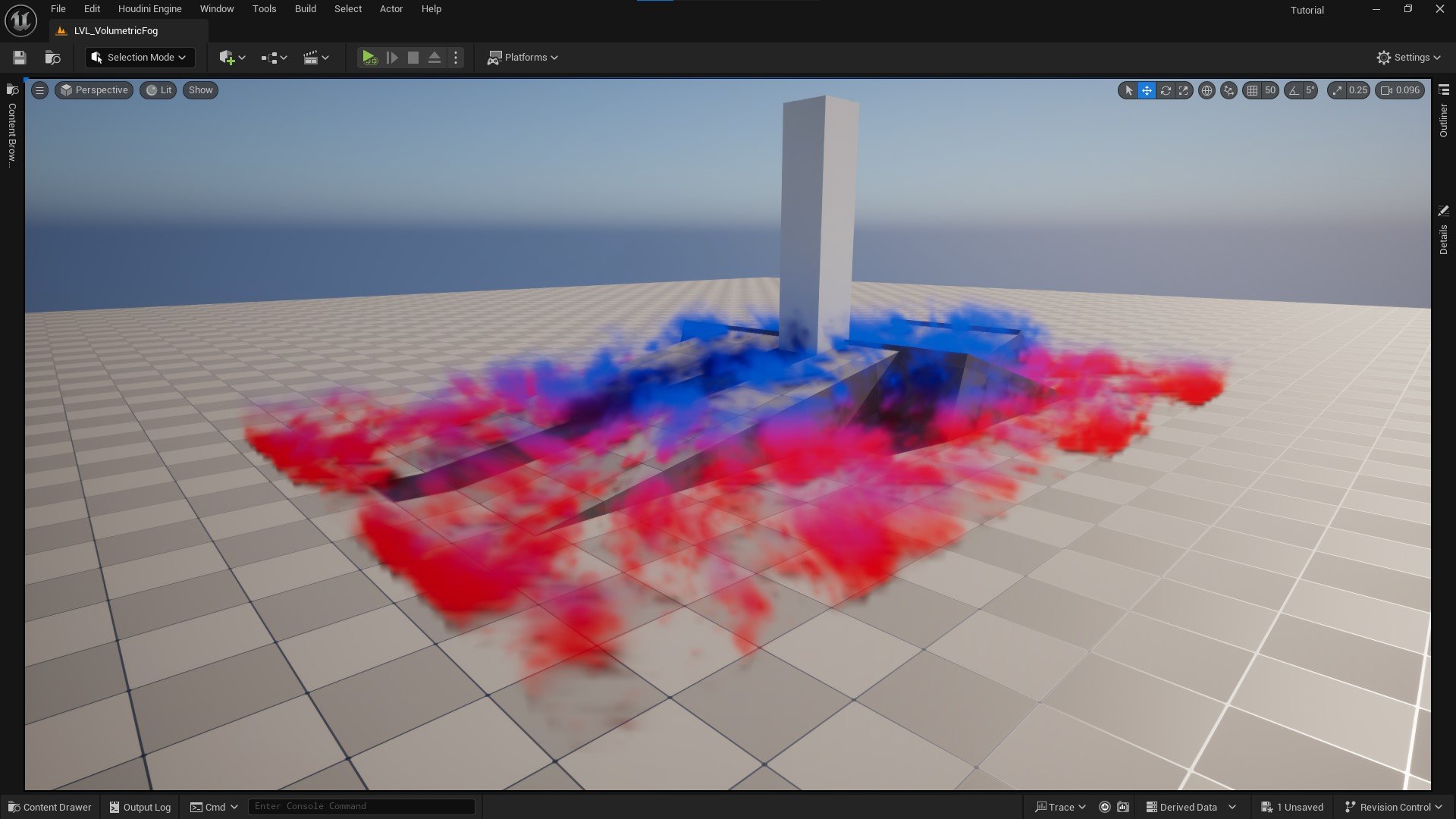Open the Build menu
This screenshot has width=1456, height=819.
coord(305,9)
